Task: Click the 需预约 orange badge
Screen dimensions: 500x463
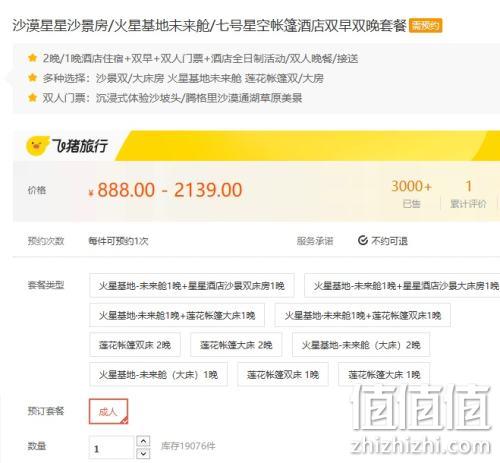Action: (425, 25)
